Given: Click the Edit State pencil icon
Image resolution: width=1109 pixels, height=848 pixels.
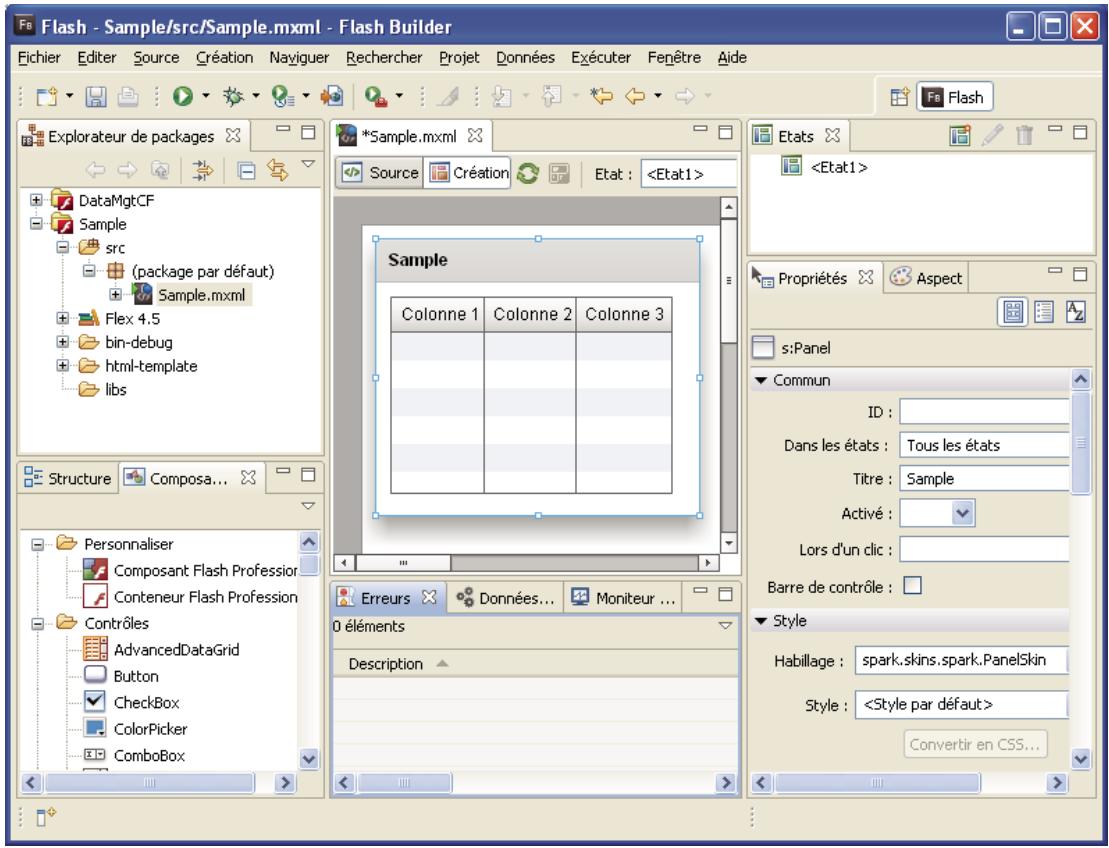Looking at the screenshot, I should pos(992,135).
